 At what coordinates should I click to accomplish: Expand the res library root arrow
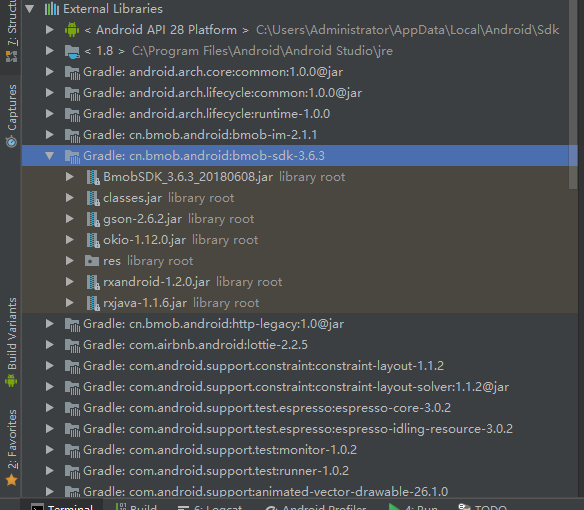pyautogui.click(x=70, y=261)
